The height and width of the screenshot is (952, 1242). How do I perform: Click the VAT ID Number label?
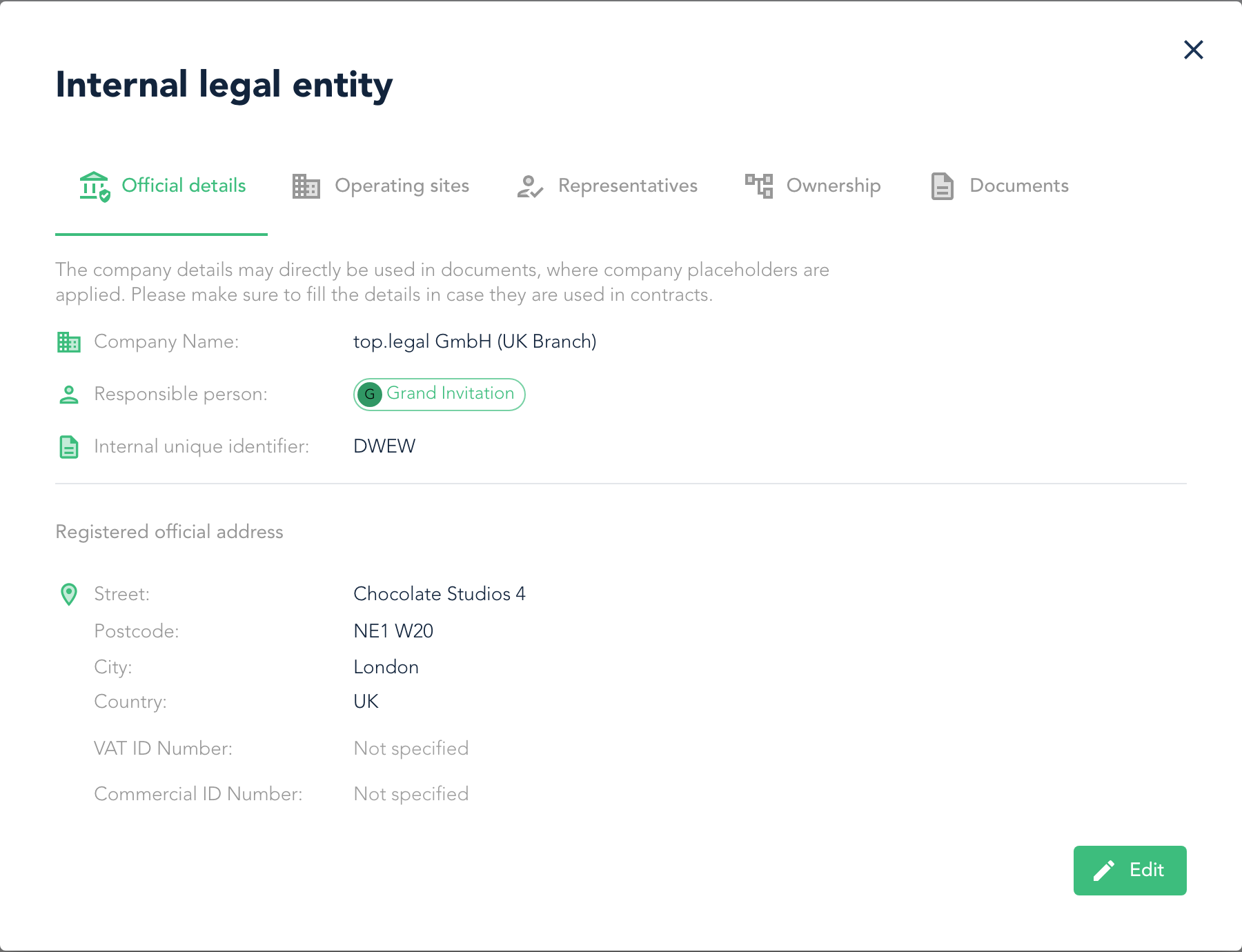[163, 748]
